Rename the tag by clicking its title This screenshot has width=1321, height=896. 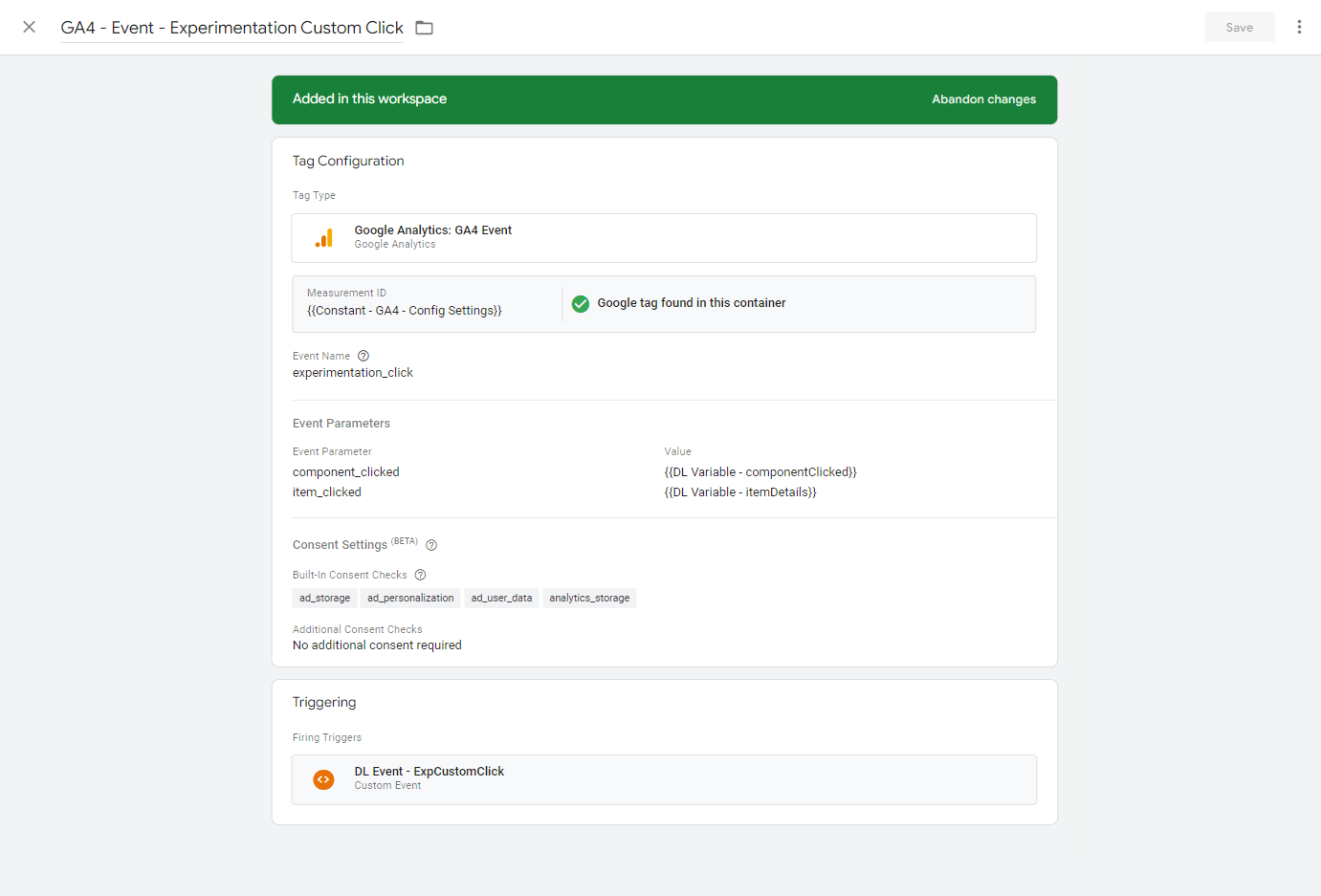[231, 28]
